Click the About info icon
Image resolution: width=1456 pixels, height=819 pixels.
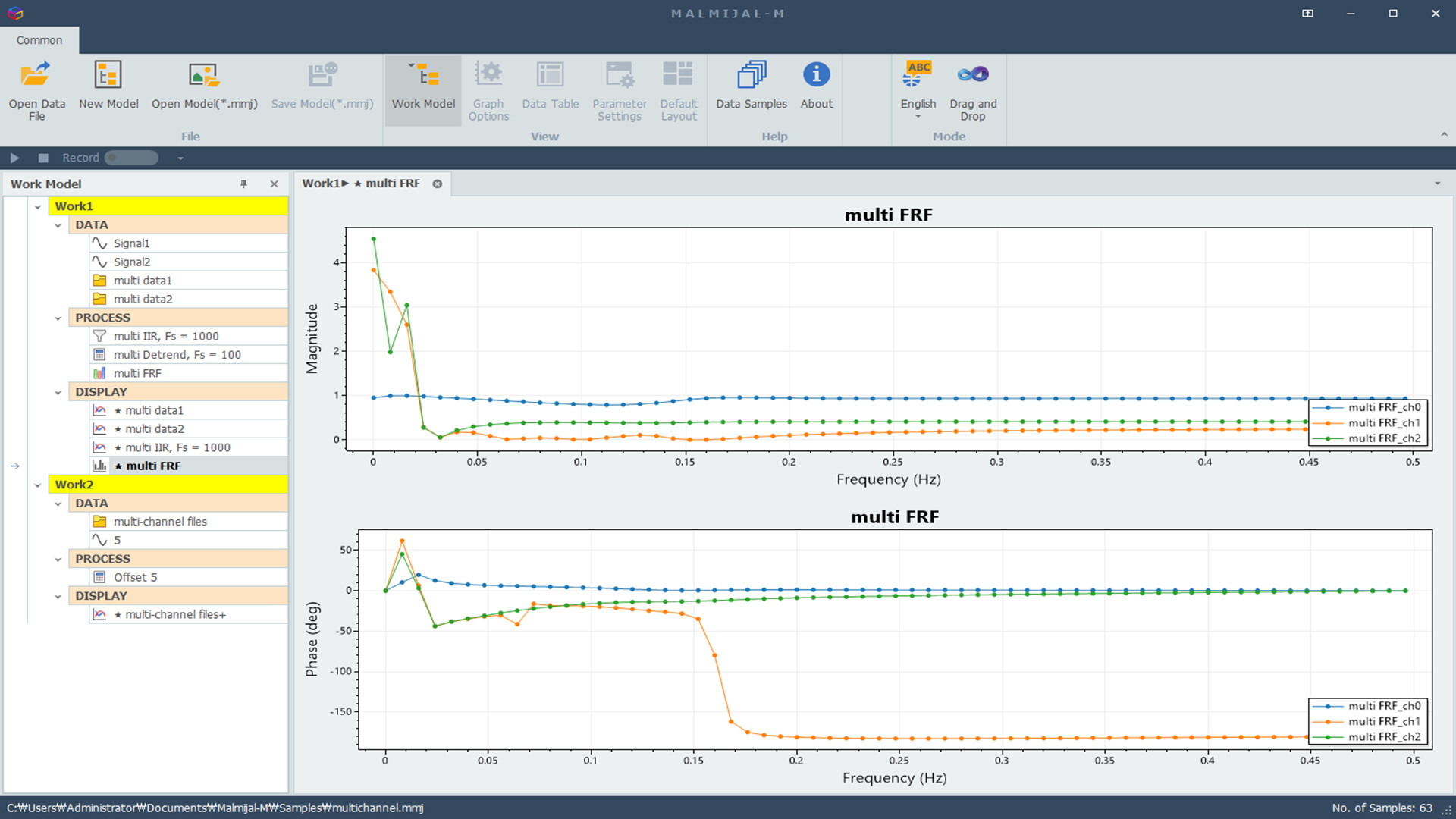point(816,76)
